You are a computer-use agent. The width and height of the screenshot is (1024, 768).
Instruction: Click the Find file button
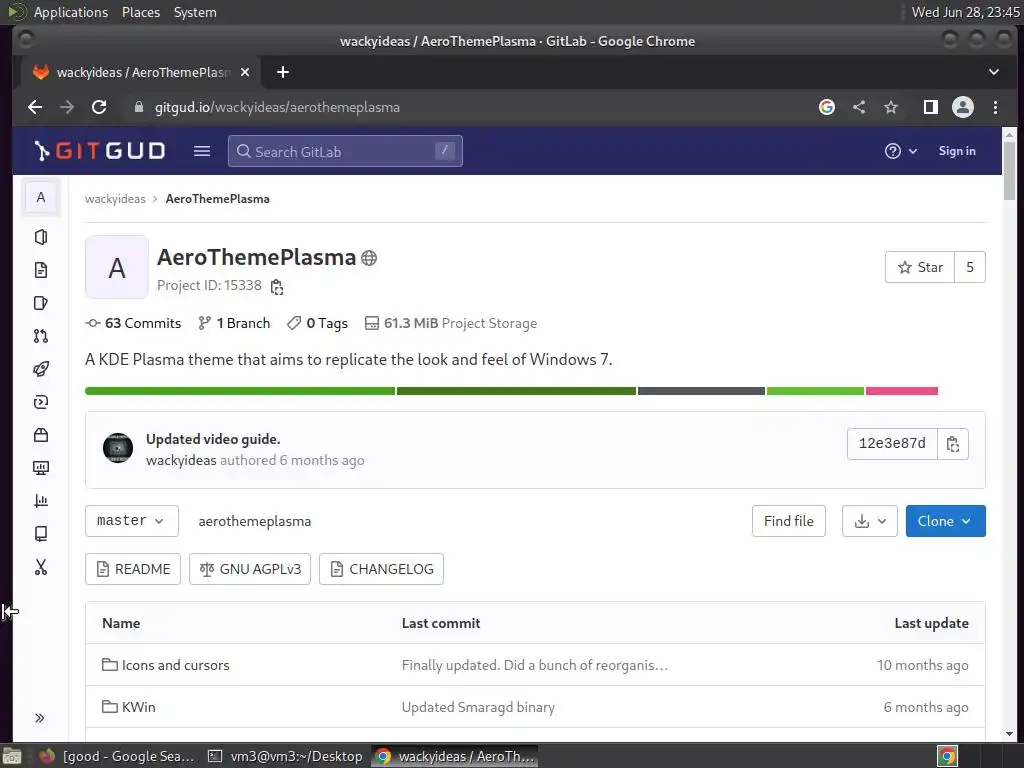pos(788,520)
